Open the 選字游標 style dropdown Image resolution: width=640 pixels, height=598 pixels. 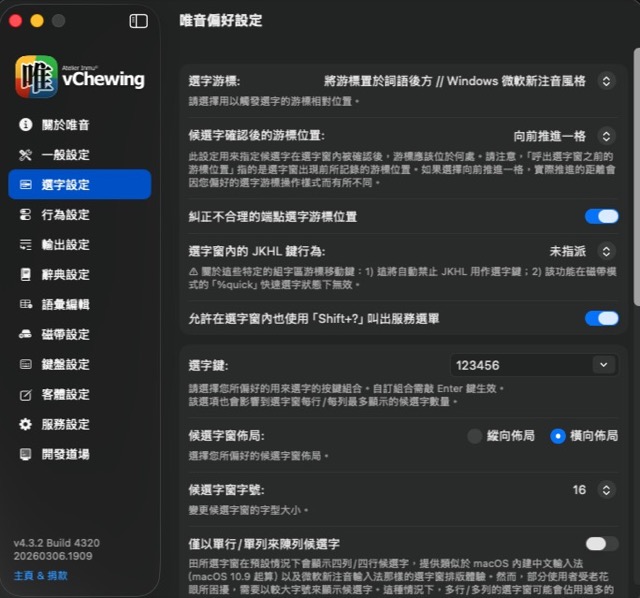pyautogui.click(x=606, y=81)
